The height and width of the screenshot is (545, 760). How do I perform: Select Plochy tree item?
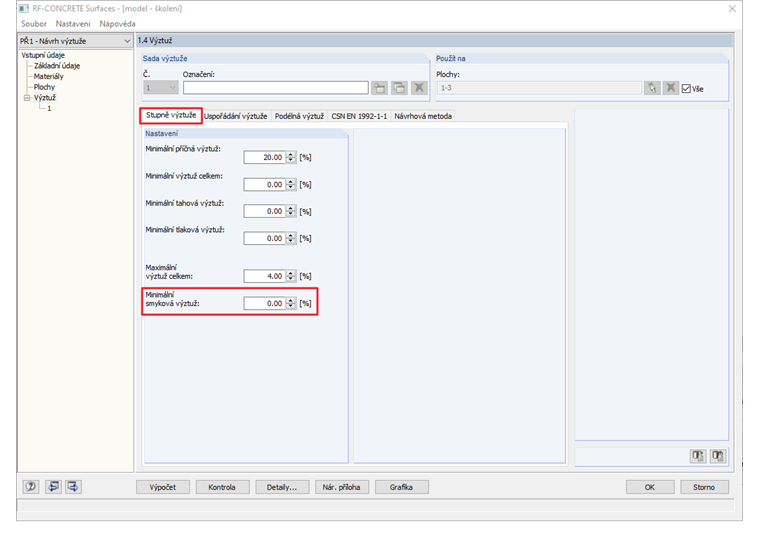(44, 87)
